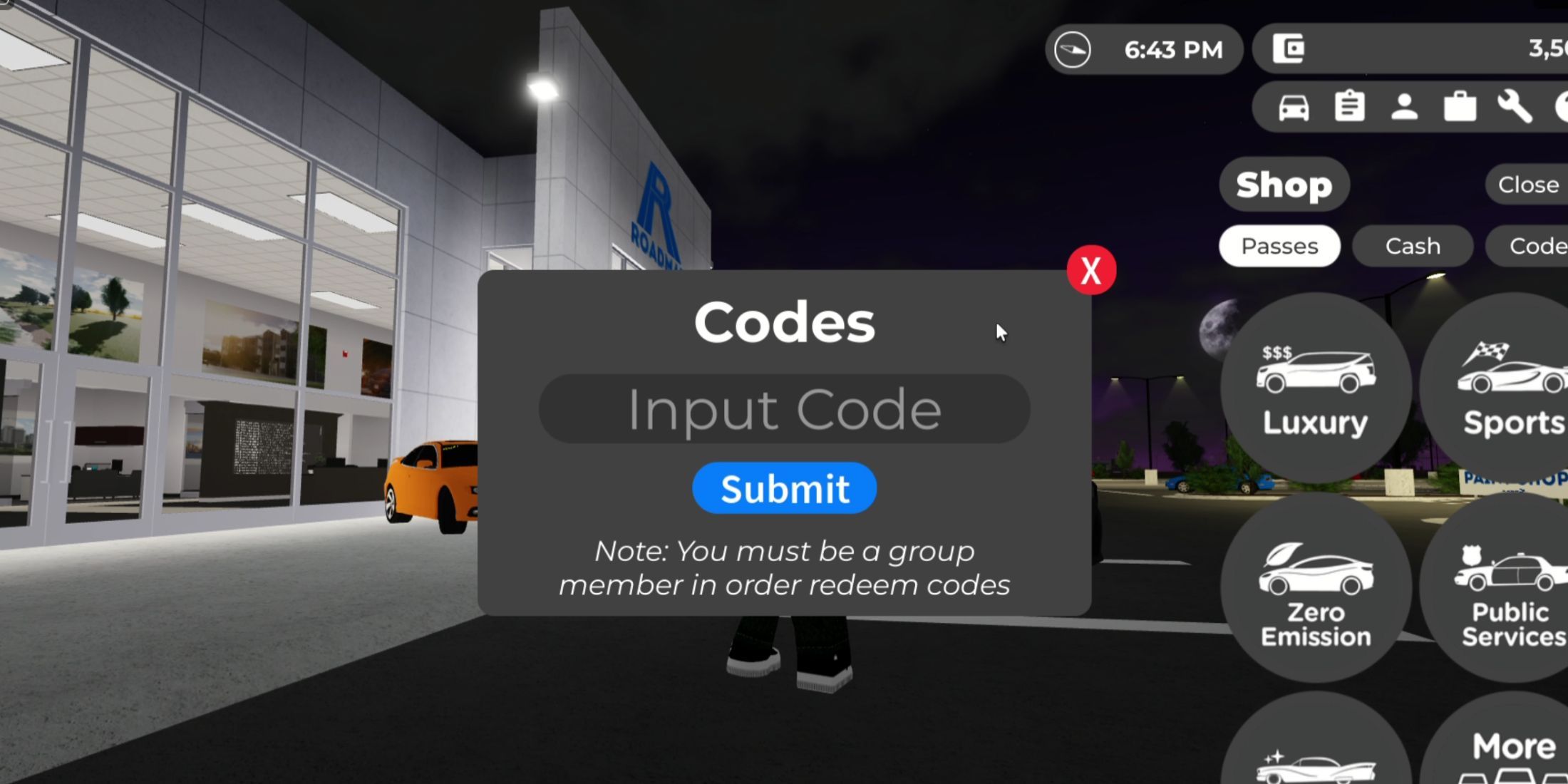1568x784 pixels.
Task: Click the Submit button
Action: pyautogui.click(x=784, y=489)
